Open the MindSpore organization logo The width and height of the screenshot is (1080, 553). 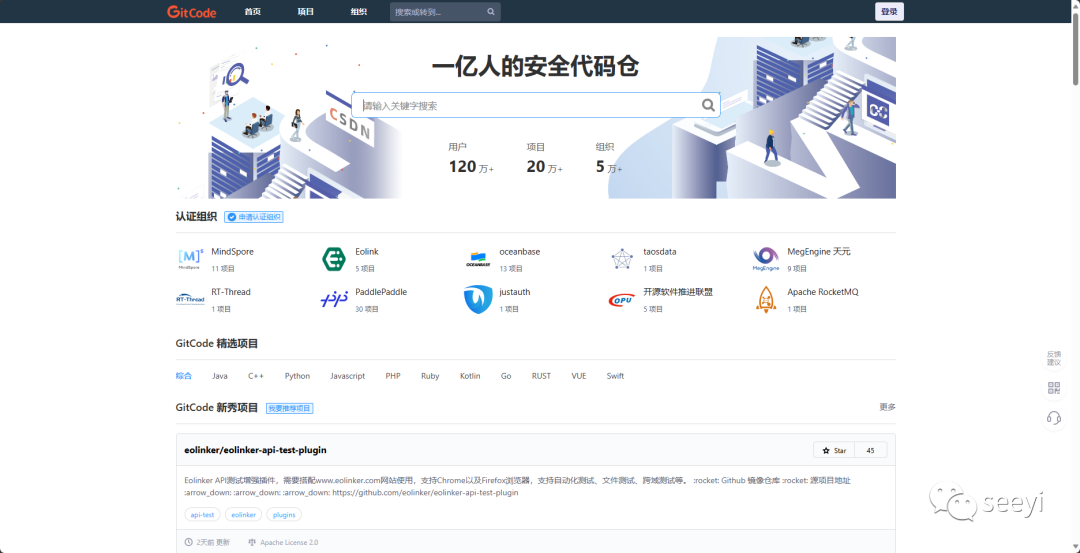click(191, 260)
